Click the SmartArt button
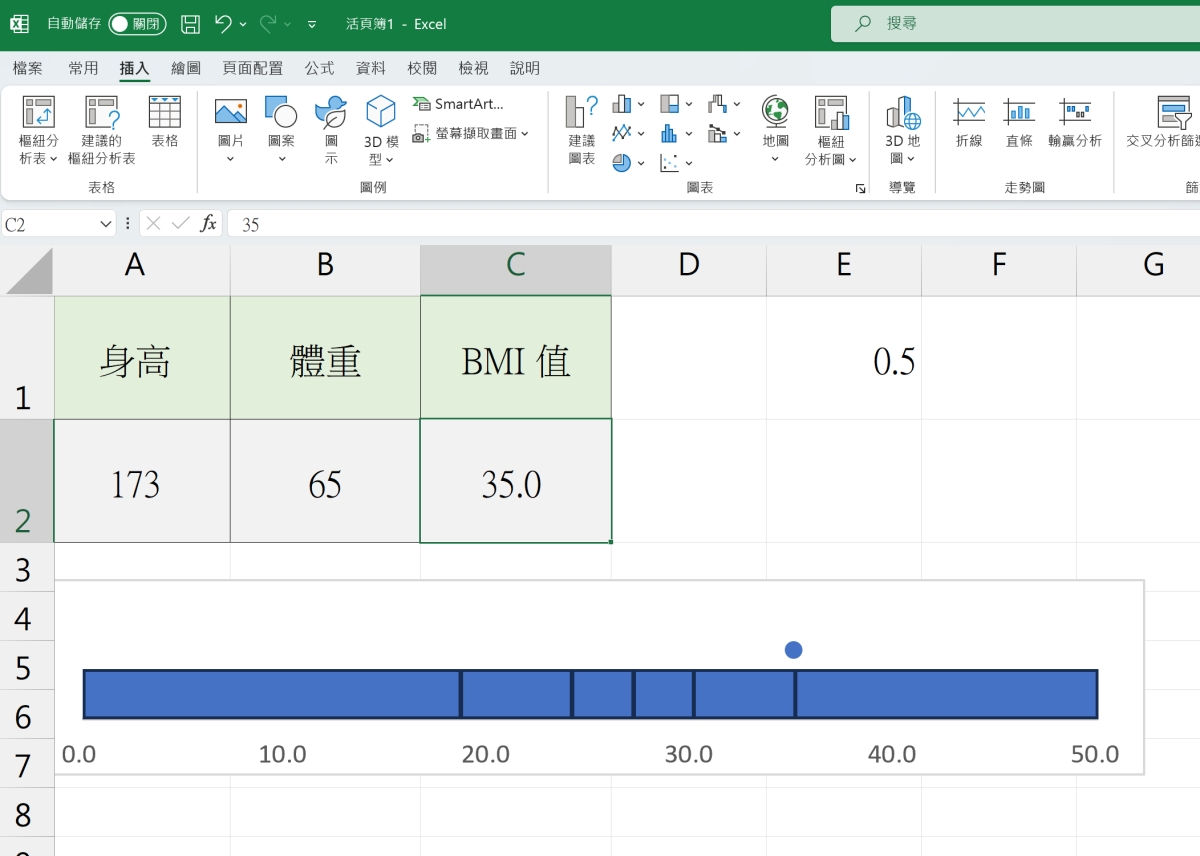 (x=458, y=104)
